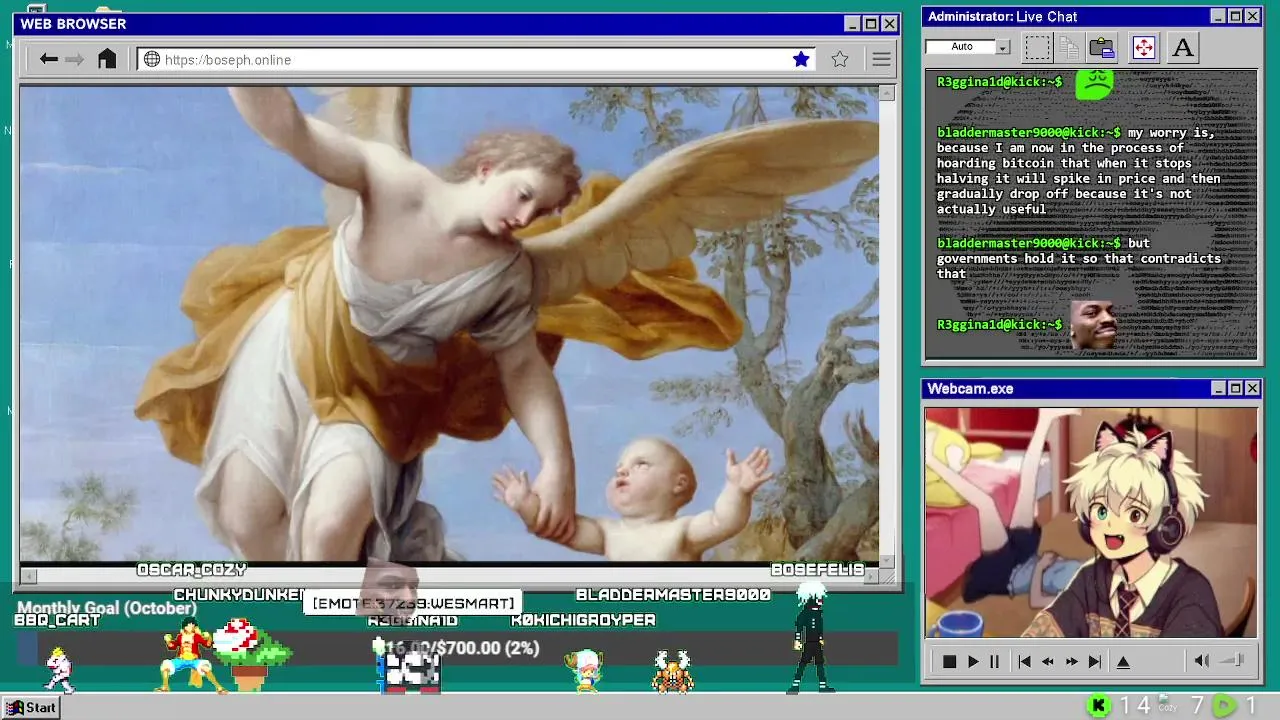Open the Start menu
Image resolution: width=1280 pixels, height=720 pixels.
[31, 707]
